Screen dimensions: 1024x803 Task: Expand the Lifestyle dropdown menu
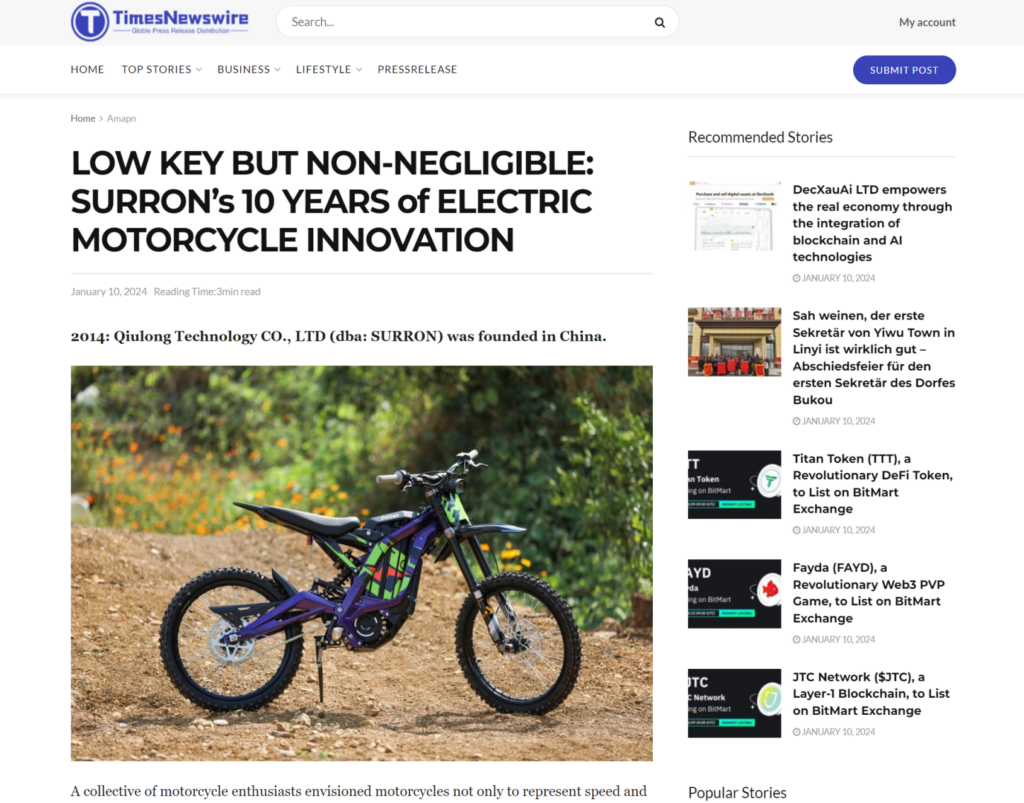pos(328,69)
